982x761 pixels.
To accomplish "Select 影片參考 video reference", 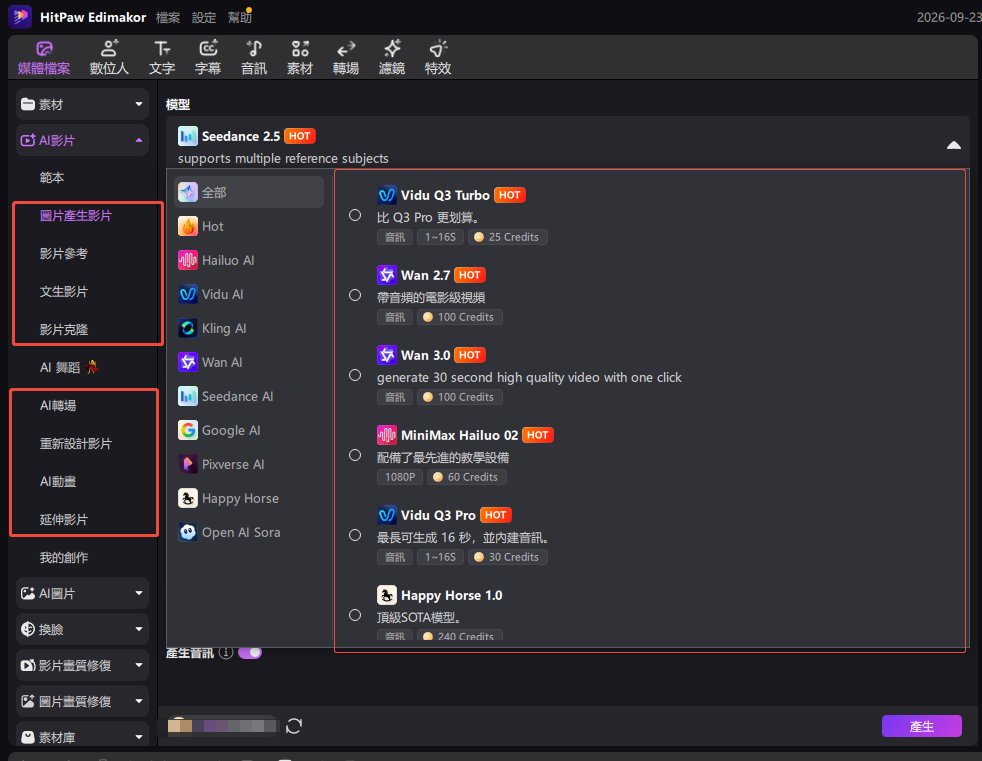I will 64,254.
